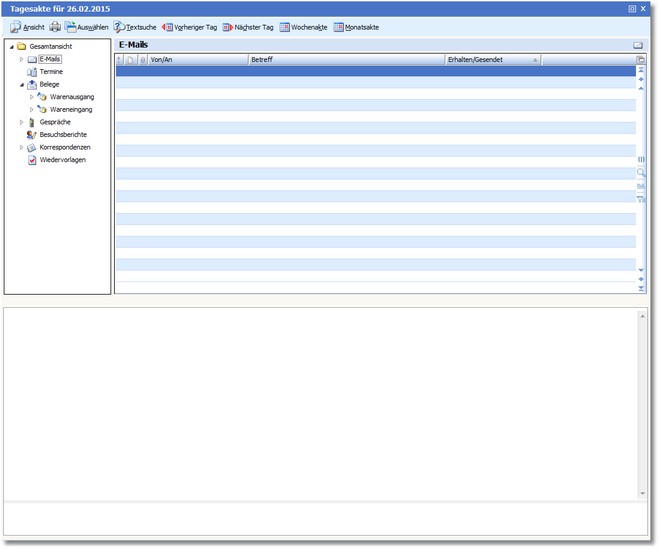This screenshot has height=549, width=659.
Task: Select Besuchsberichte in the tree
Action: point(62,134)
